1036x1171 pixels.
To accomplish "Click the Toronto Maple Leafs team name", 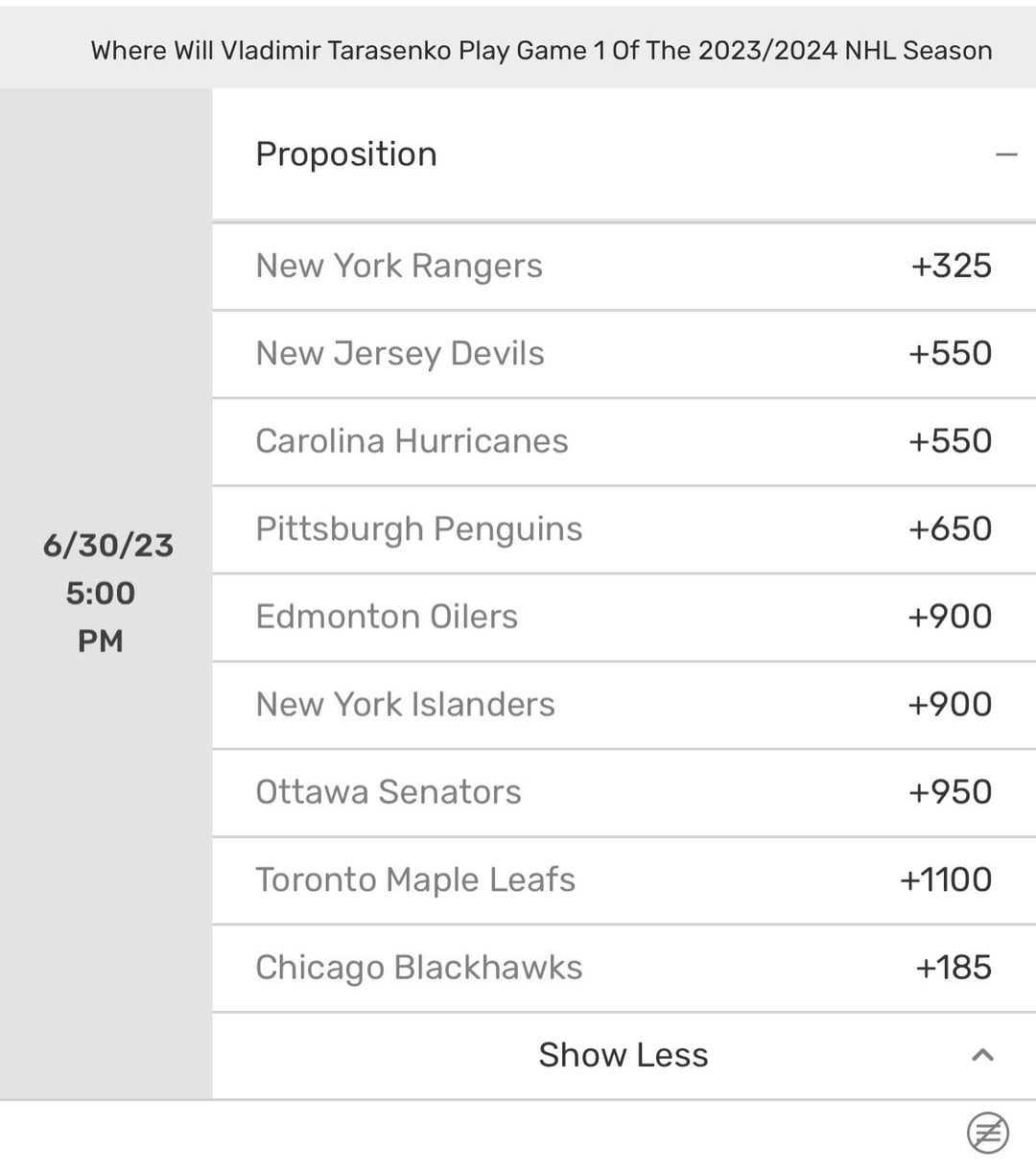I will pyautogui.click(x=415, y=879).
